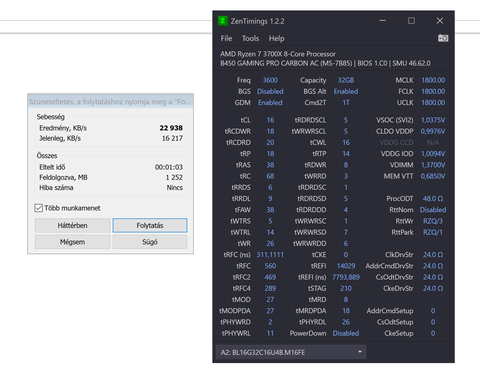Open the File menu
This screenshot has width=480, height=380.
[x=226, y=39]
